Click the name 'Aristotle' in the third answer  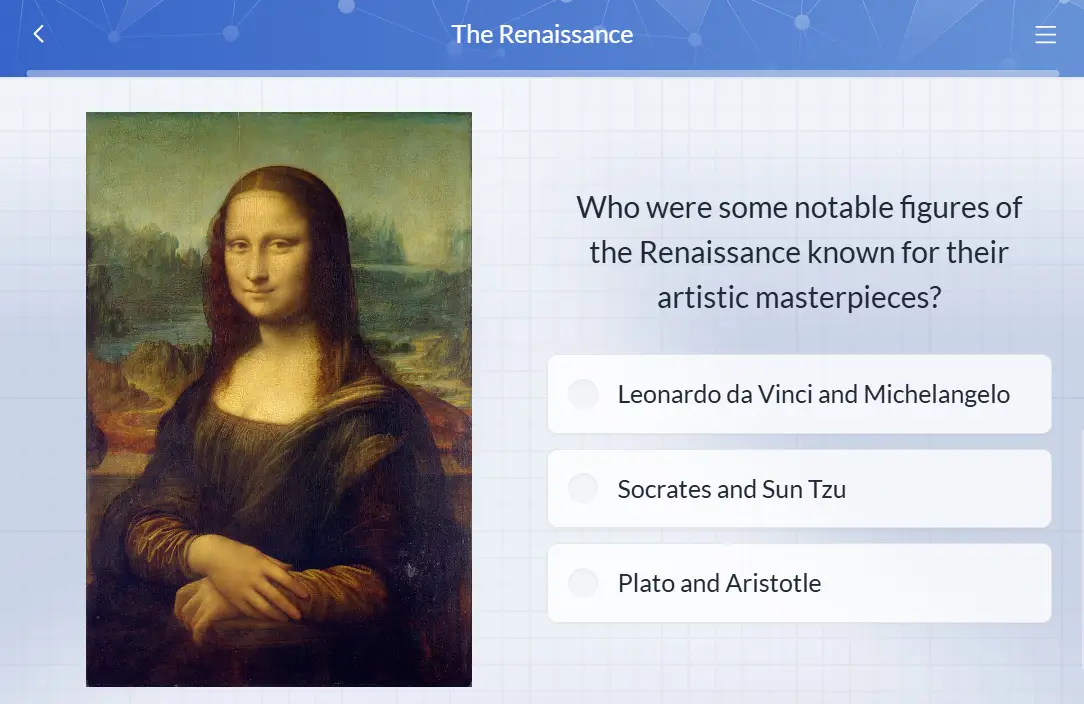click(773, 583)
